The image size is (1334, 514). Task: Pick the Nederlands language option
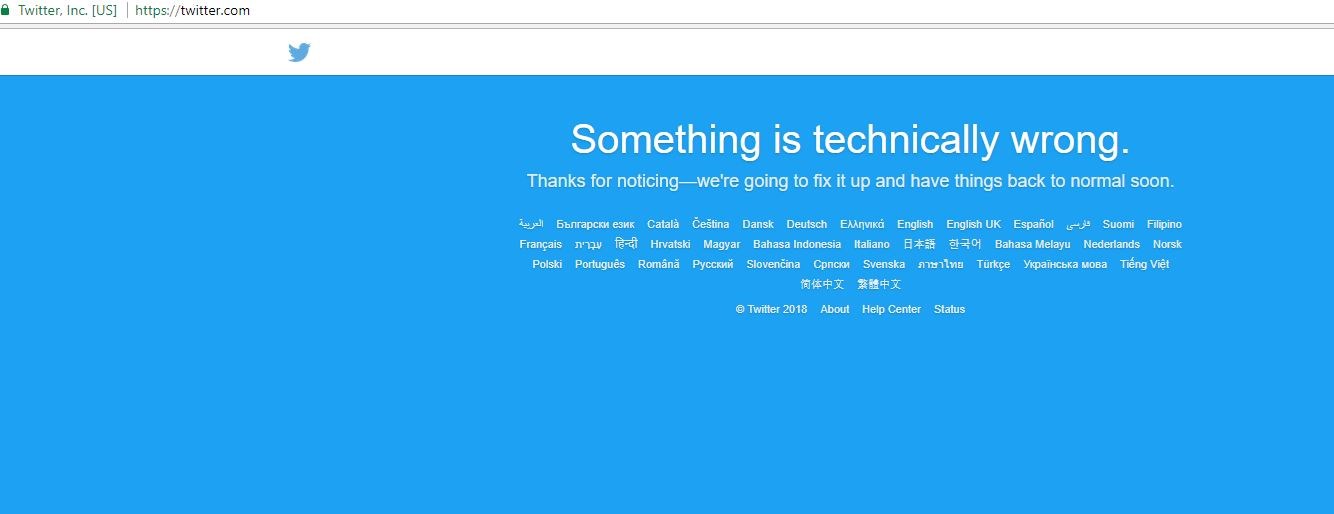1111,244
